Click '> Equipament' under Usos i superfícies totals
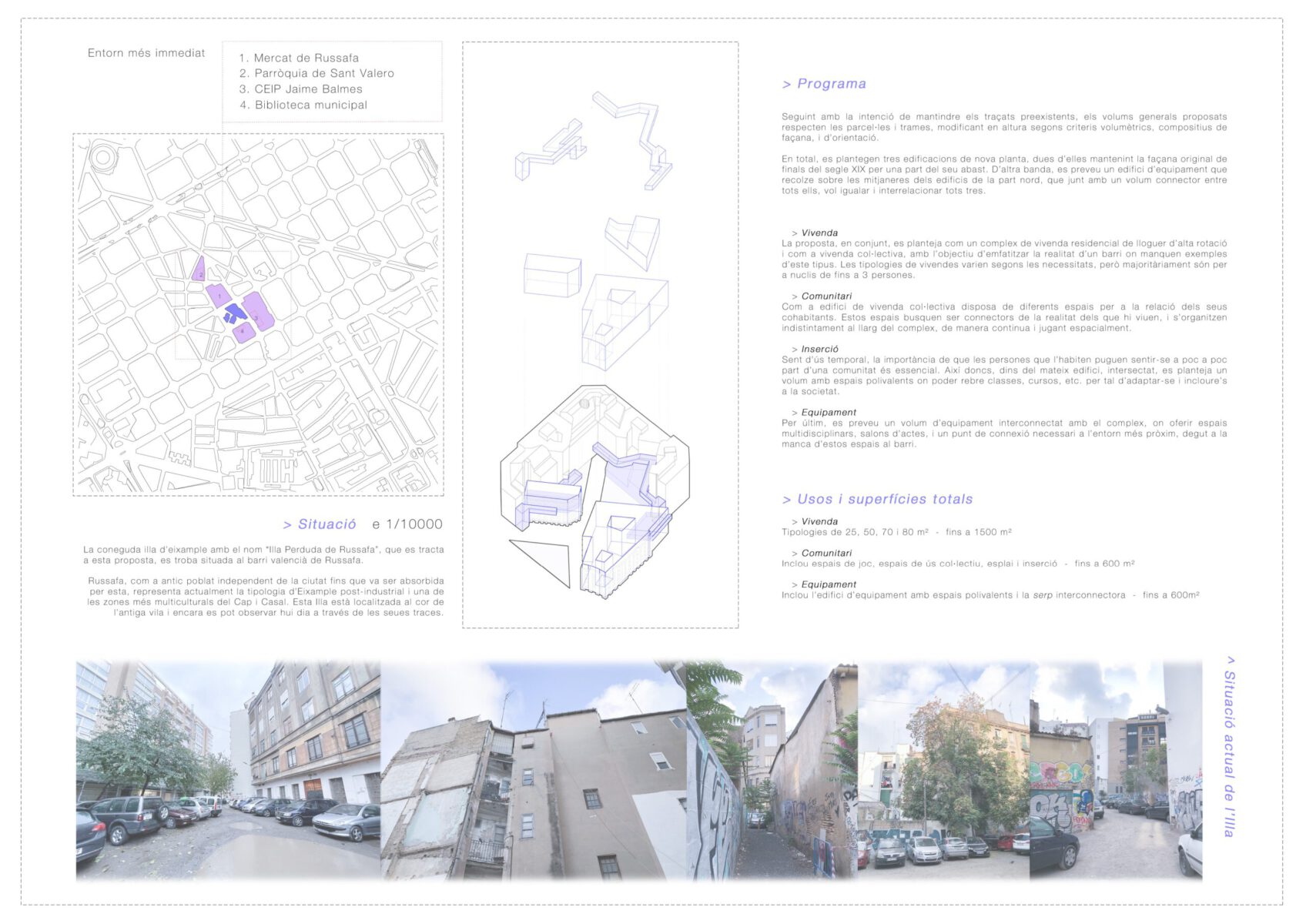The height and width of the screenshot is (924, 1306). pos(824,584)
